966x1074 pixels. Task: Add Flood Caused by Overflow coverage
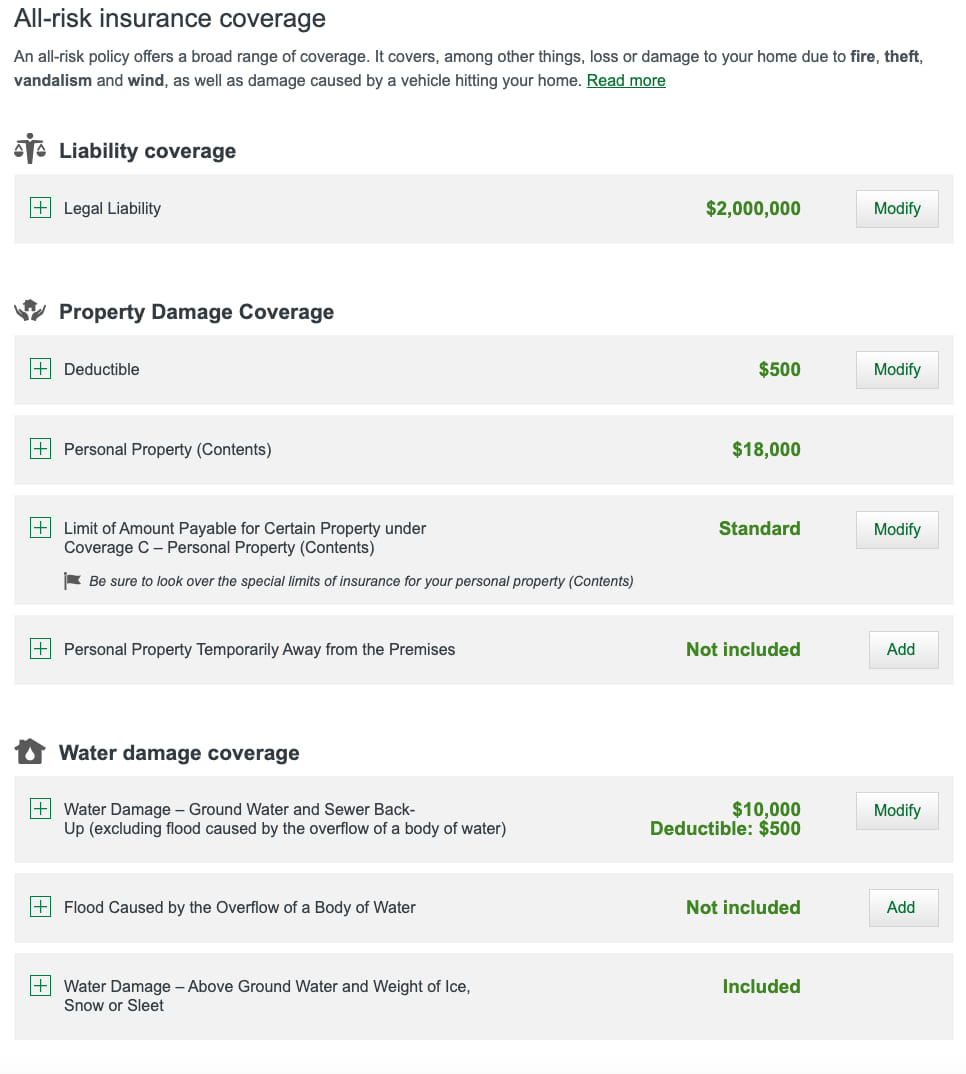(901, 908)
